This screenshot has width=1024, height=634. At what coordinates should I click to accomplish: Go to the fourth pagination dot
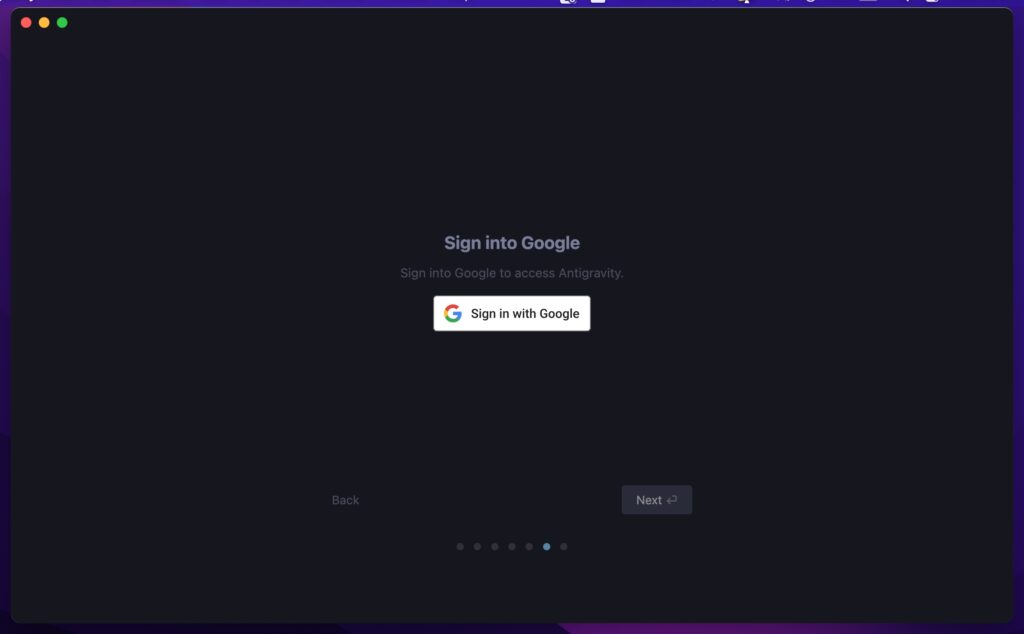click(512, 547)
